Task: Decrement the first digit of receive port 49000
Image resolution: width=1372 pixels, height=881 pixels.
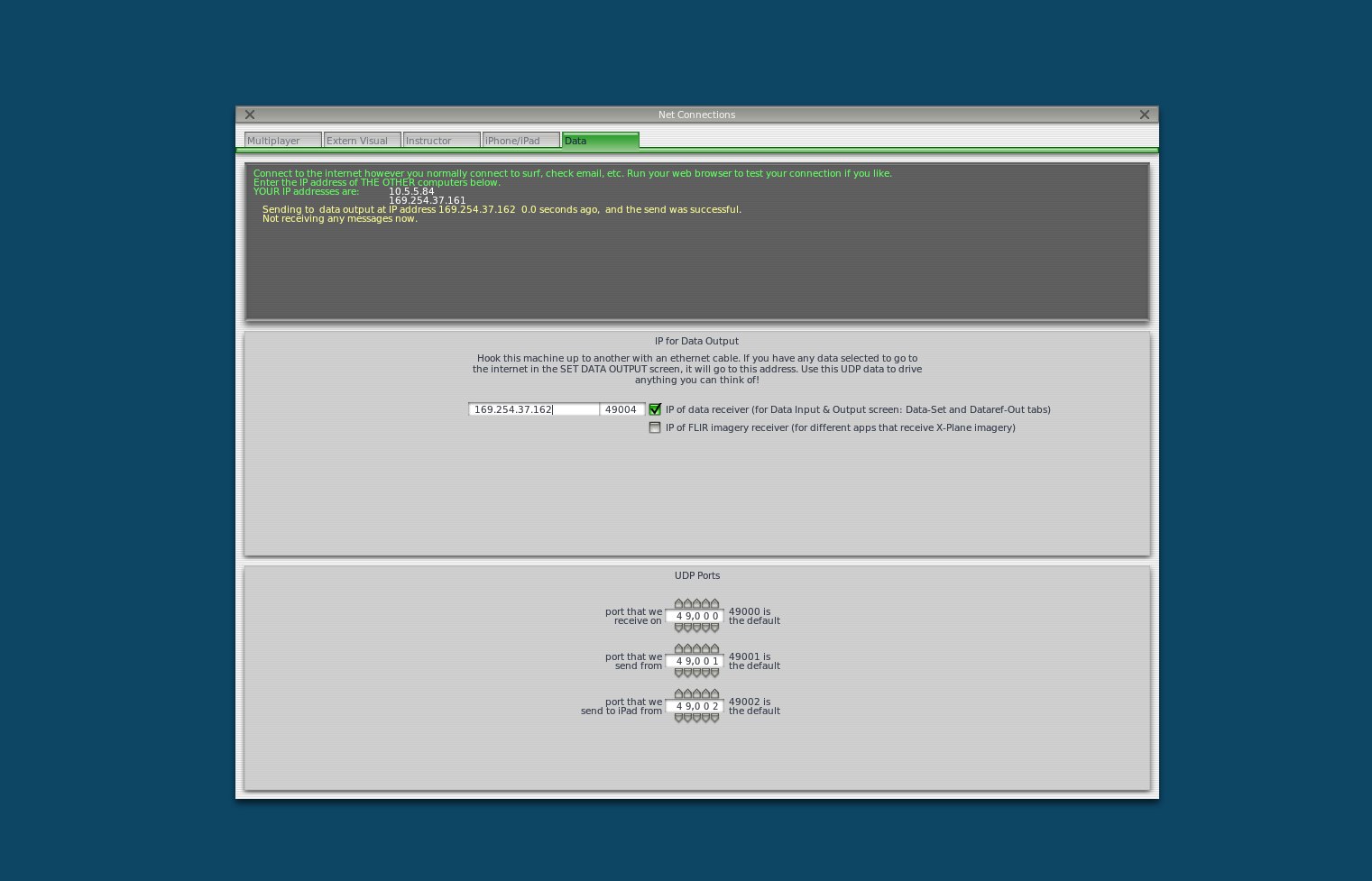Action: tap(678, 626)
